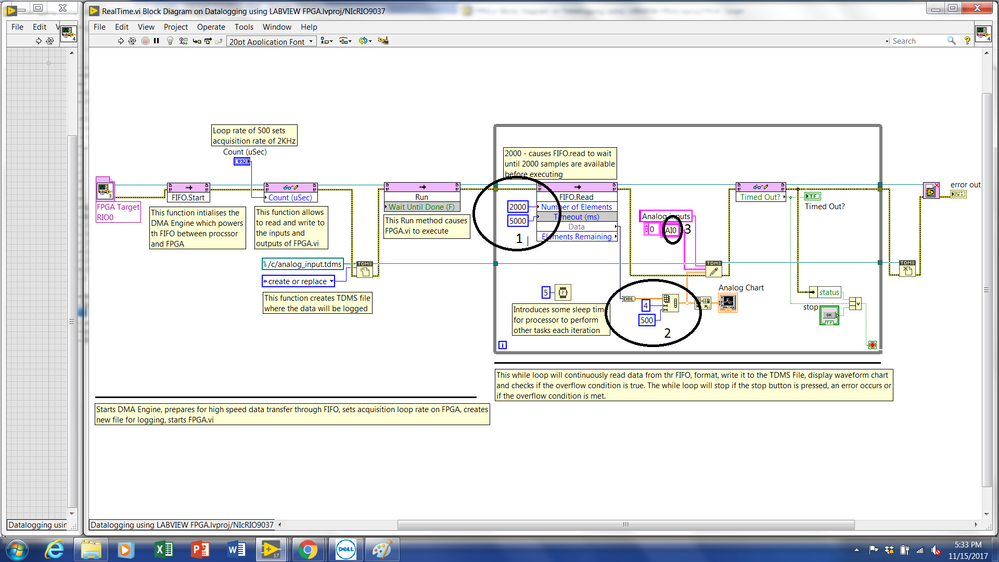Open the Tools menu
The width and height of the screenshot is (999, 562).
point(243,27)
